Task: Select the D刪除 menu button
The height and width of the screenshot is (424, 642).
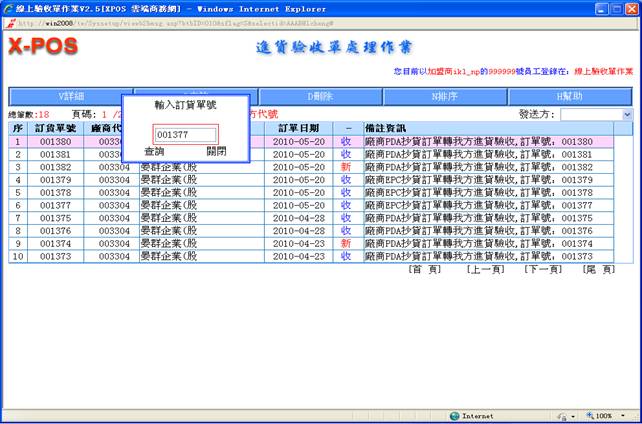Action: [320, 96]
